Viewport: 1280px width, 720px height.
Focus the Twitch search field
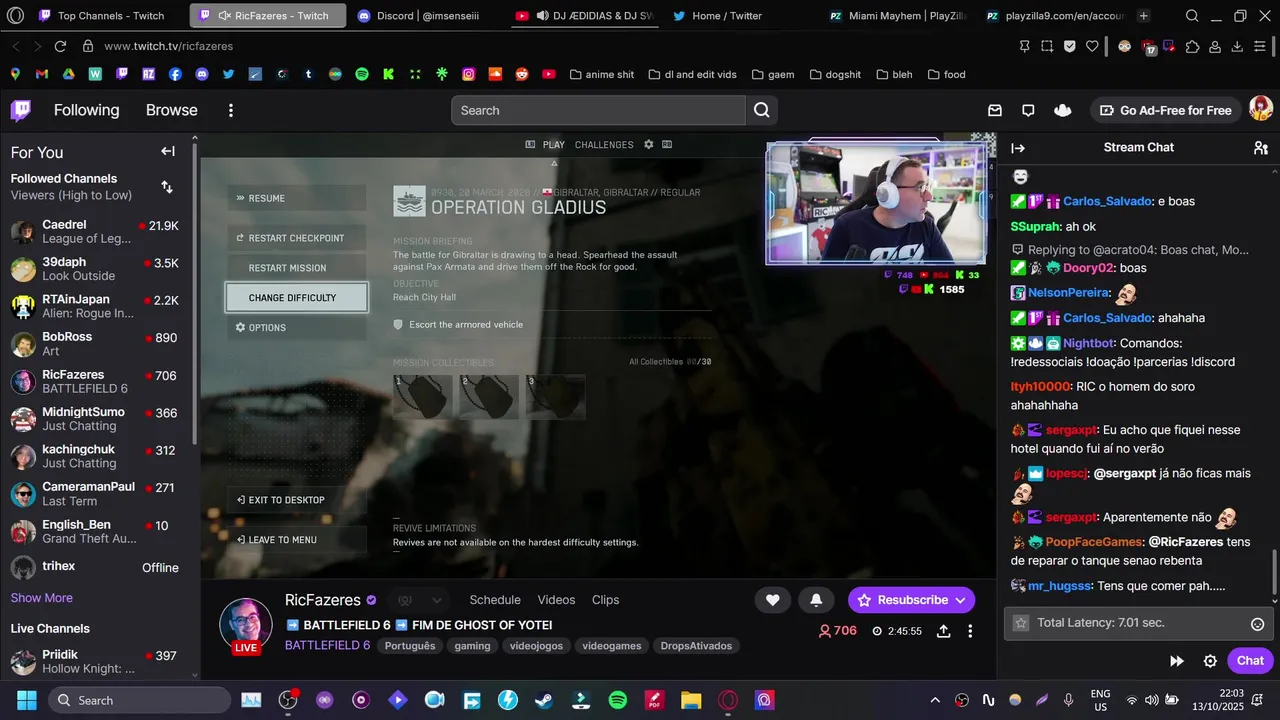coord(598,110)
